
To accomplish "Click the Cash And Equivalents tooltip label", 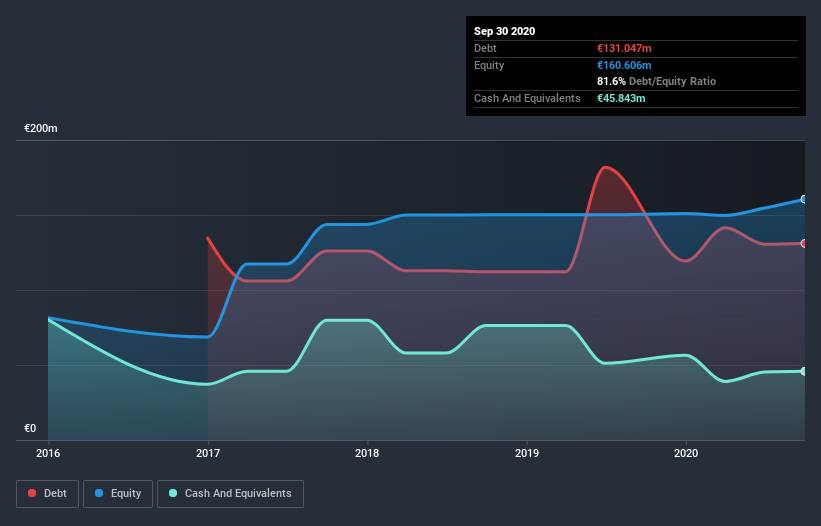I will pos(527,98).
